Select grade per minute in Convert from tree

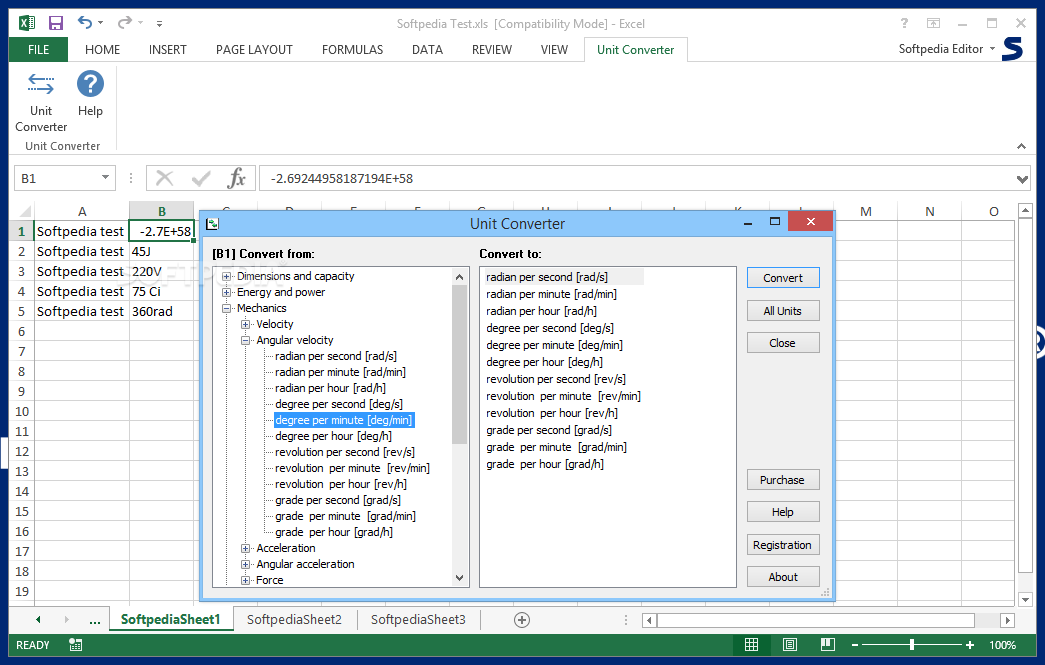(x=345, y=516)
